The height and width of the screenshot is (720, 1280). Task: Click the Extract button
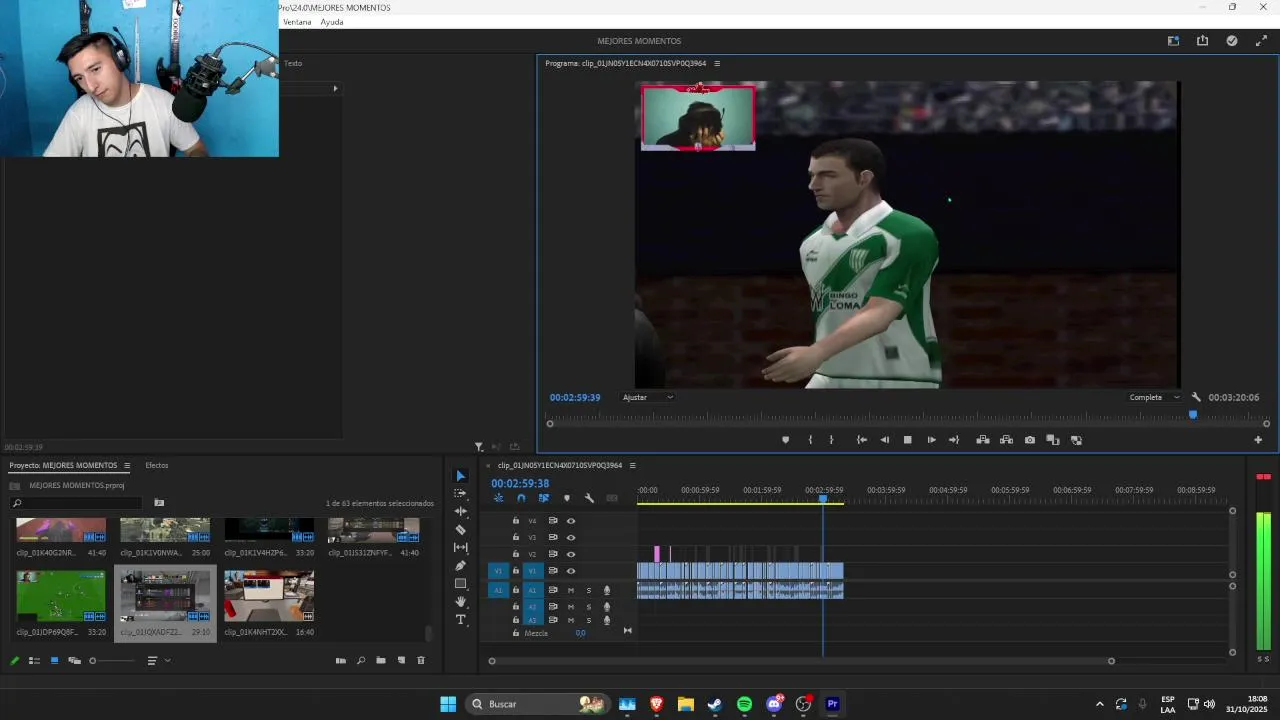[x=1006, y=440]
